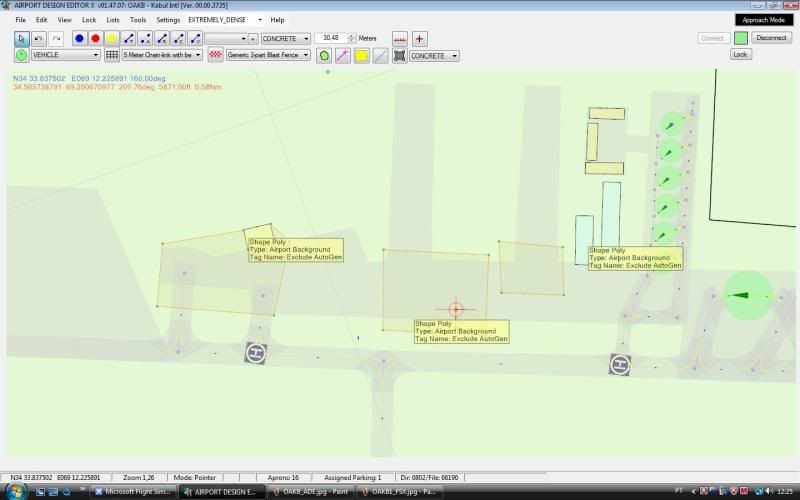
Task: Click the green connection status swatch
Action: click(741, 38)
